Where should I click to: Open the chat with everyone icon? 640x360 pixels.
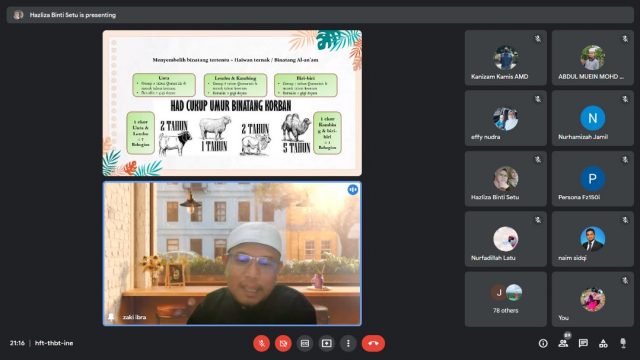click(x=583, y=343)
